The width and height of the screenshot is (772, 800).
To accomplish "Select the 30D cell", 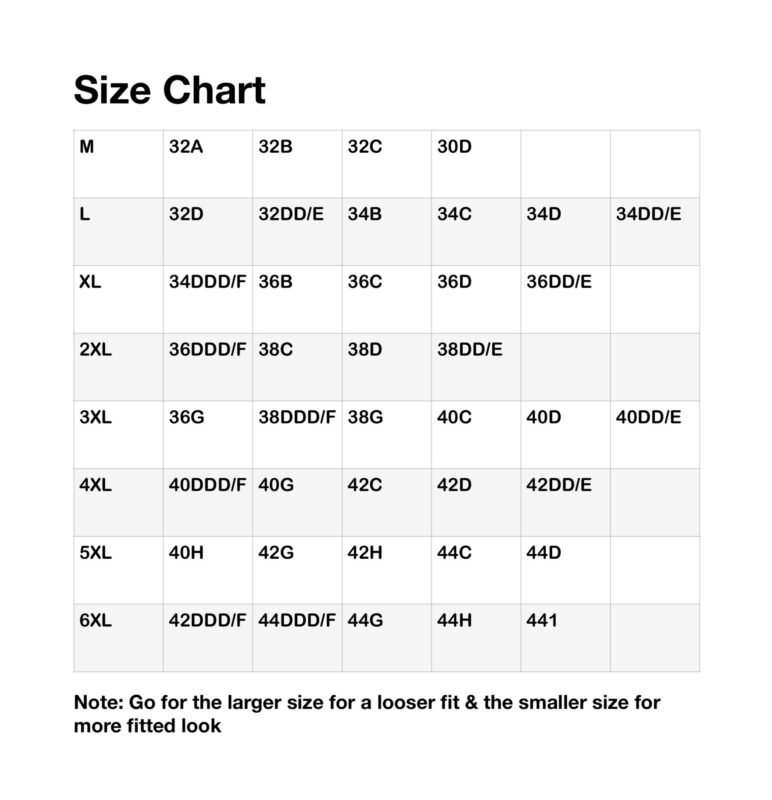I will 454,147.
